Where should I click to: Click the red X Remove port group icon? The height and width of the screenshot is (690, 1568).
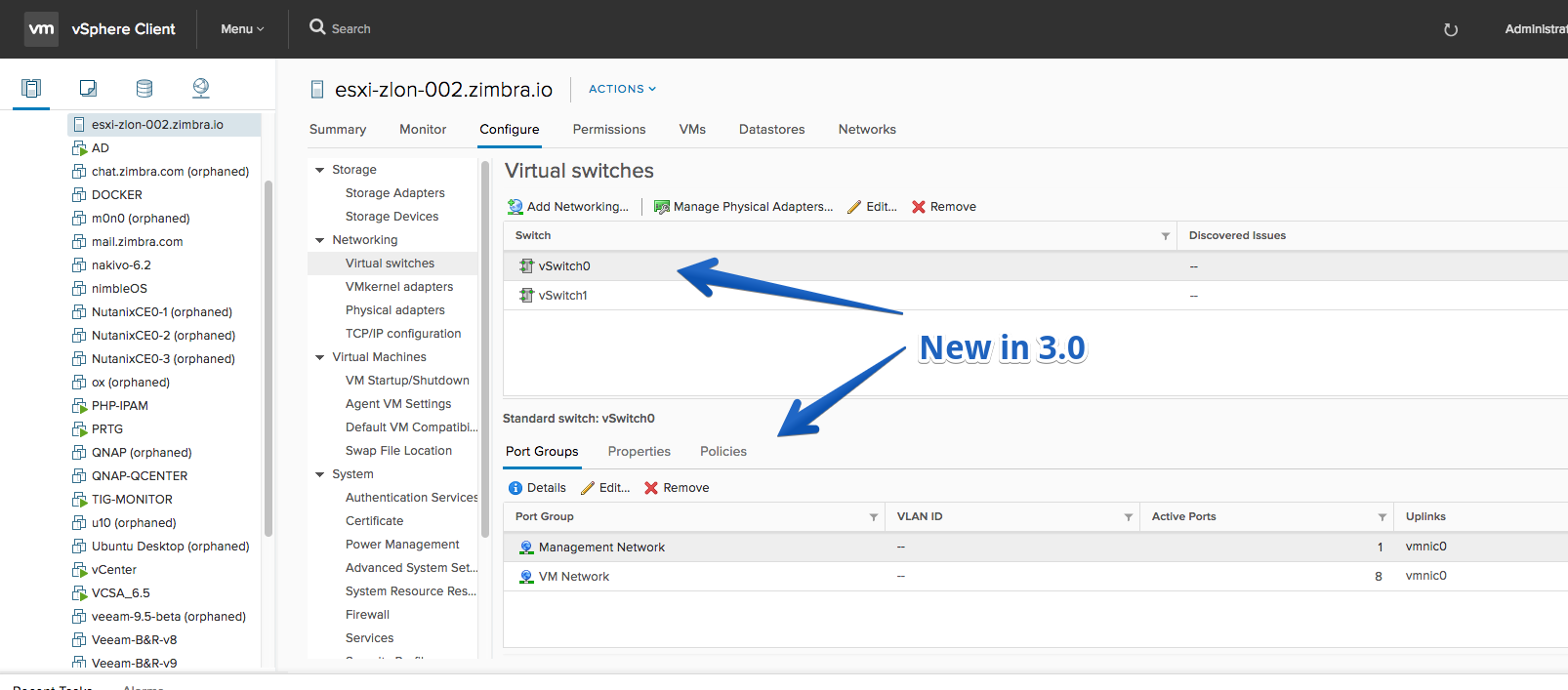(651, 488)
